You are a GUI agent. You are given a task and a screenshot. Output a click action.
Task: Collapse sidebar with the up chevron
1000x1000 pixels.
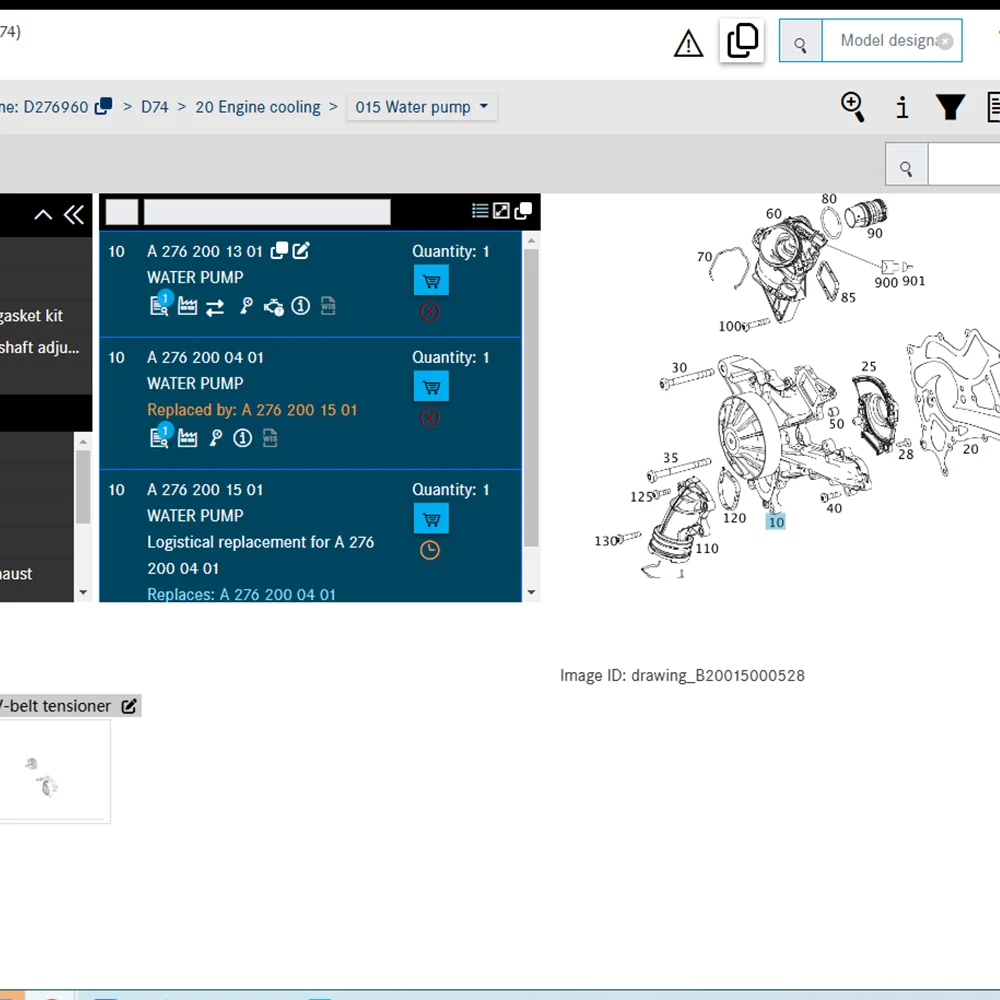pos(43,215)
